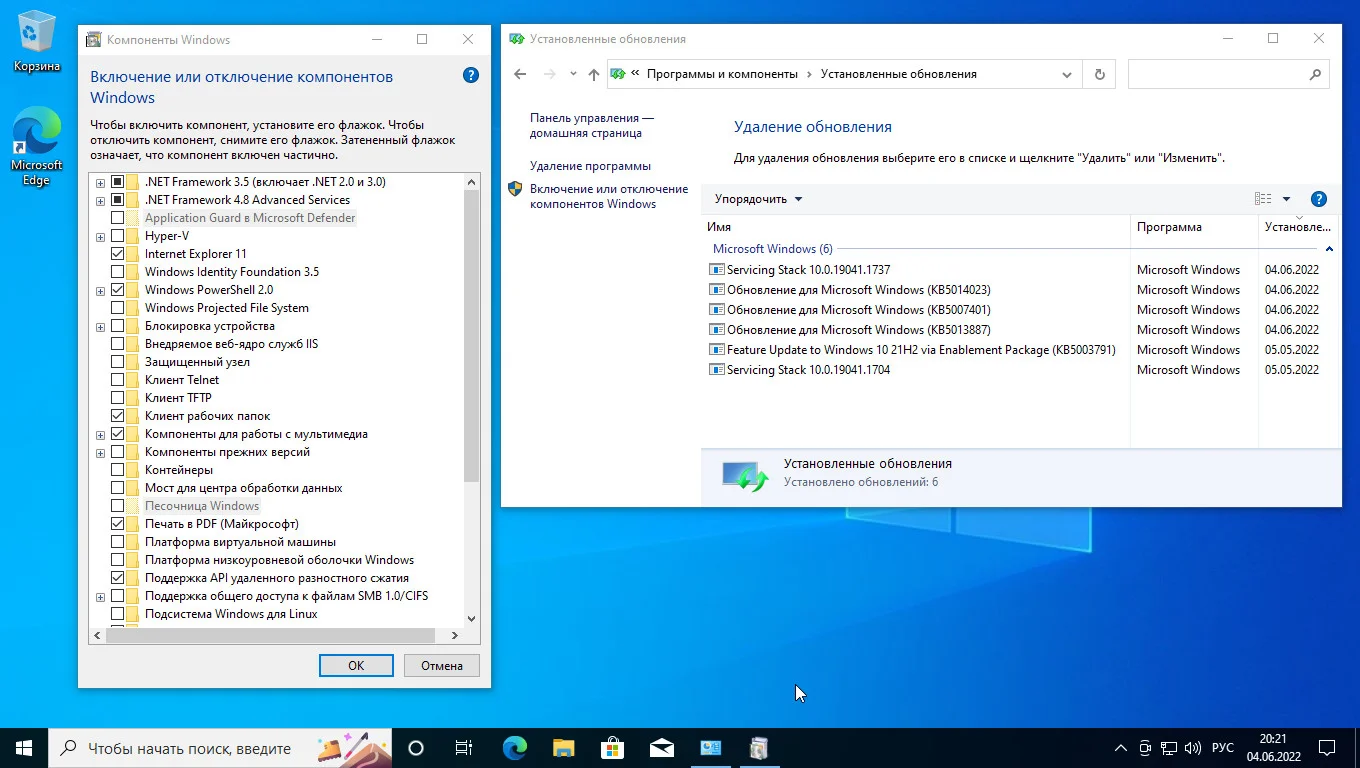This screenshot has height=768, width=1360.
Task: Open view options dropdown arrow
Action: [x=1287, y=199]
